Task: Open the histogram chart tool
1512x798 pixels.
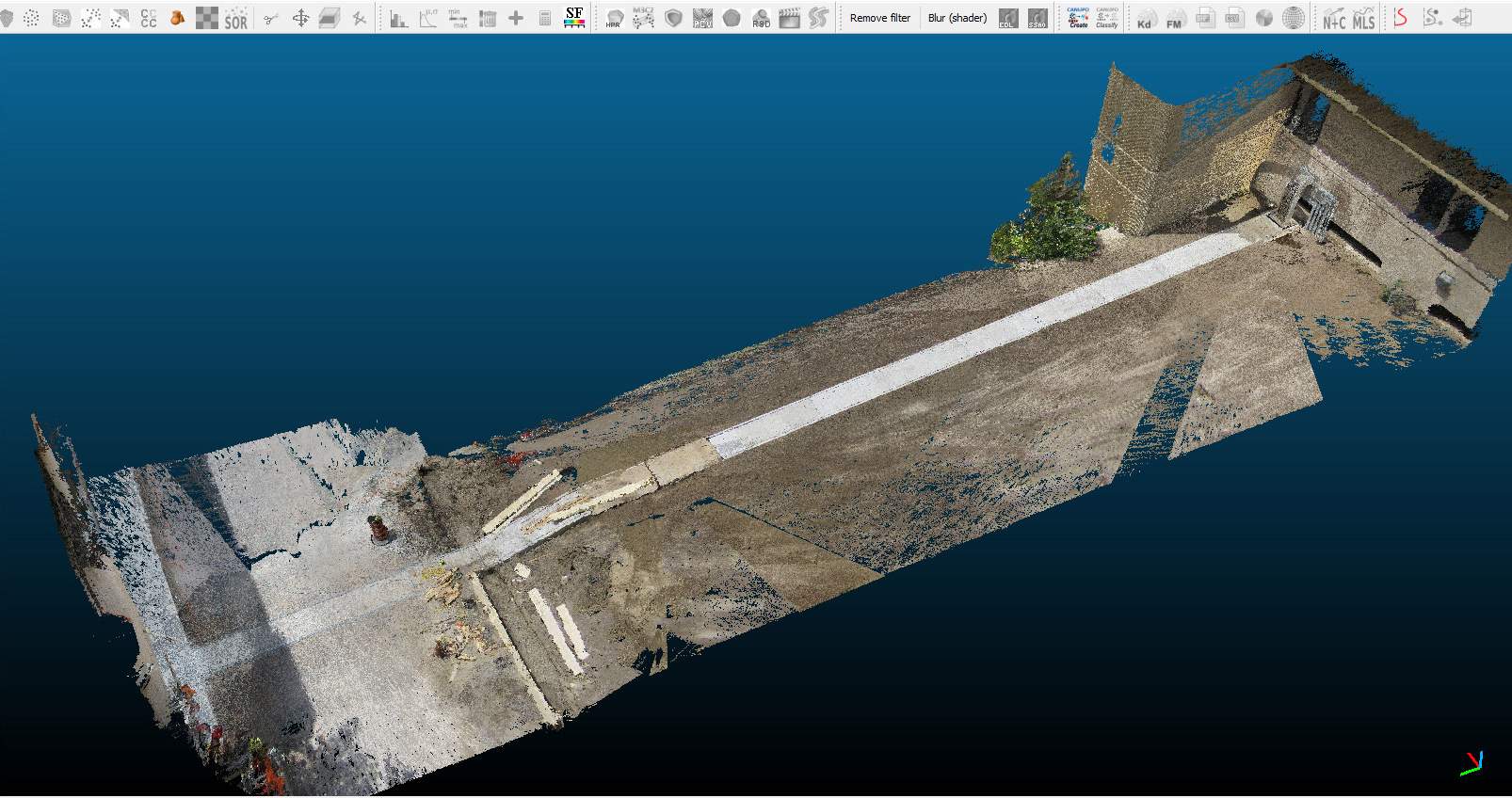Action: point(399,18)
